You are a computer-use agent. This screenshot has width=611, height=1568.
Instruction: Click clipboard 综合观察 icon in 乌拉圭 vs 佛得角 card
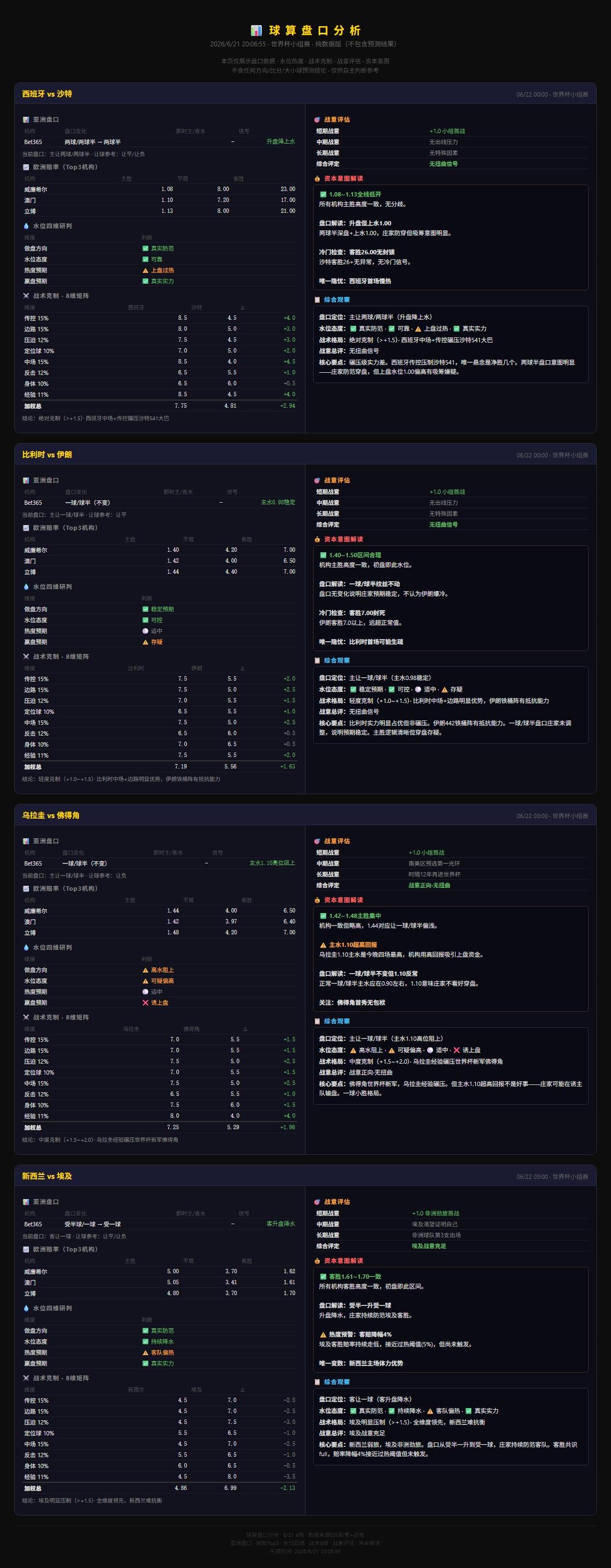coord(316,1022)
